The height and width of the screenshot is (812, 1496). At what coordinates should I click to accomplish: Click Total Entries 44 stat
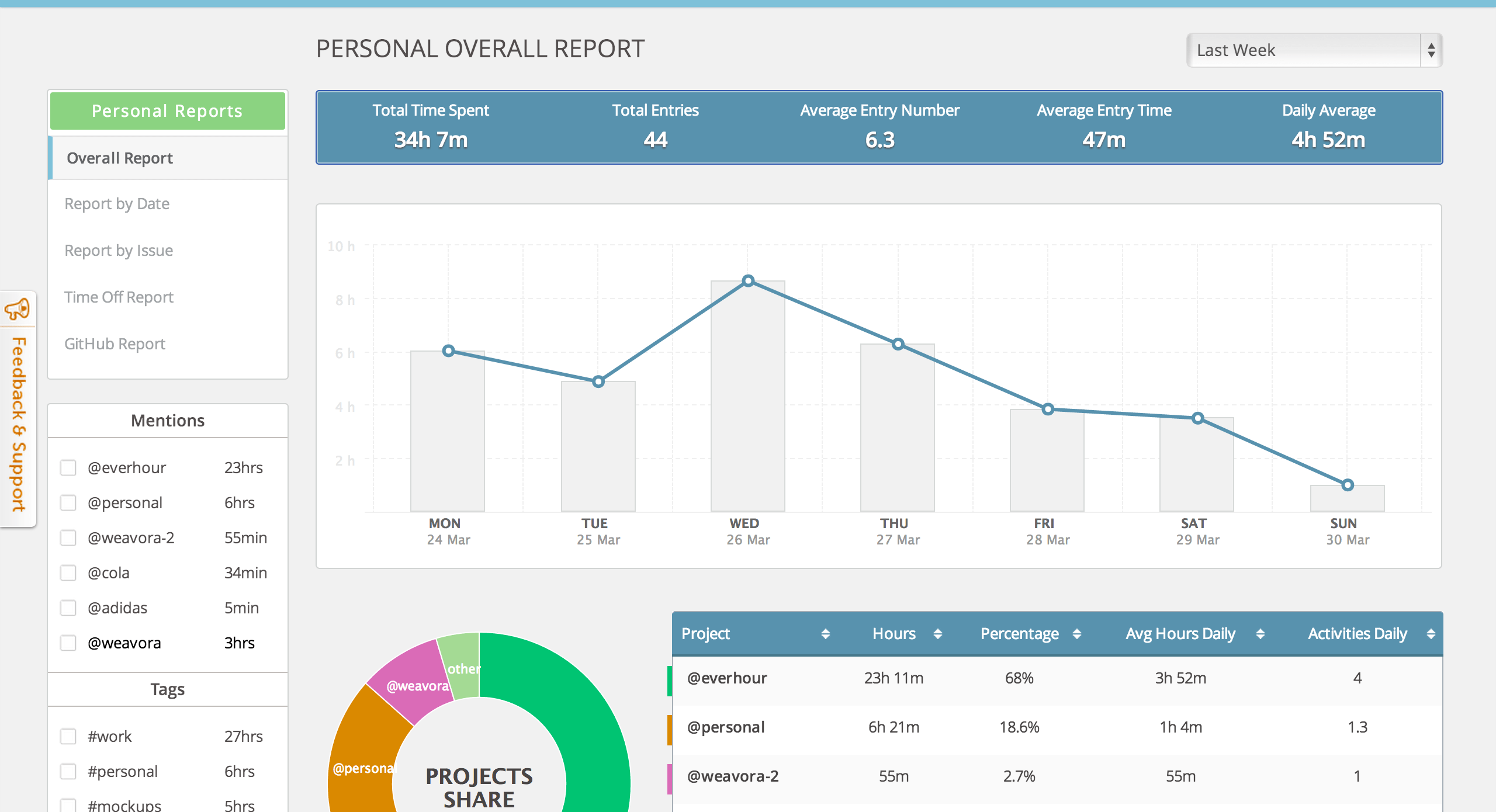[655, 127]
